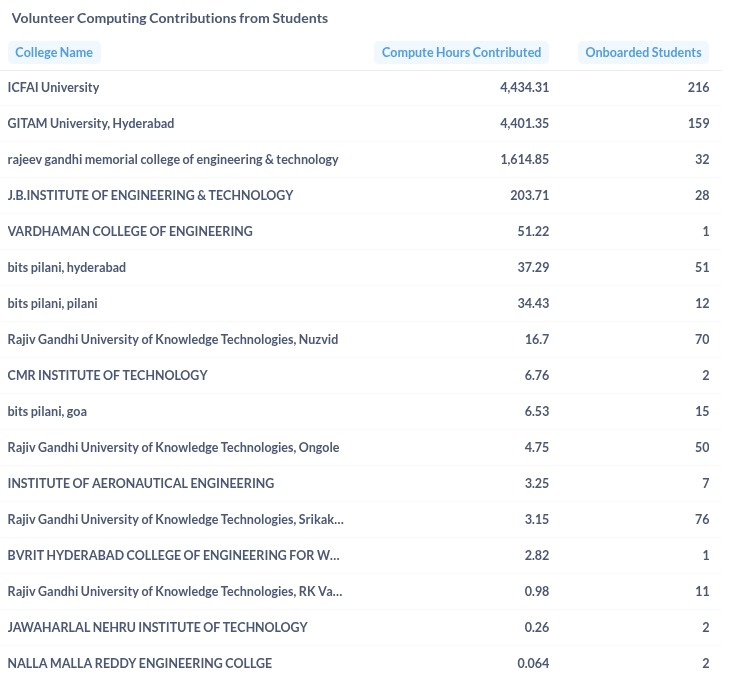Click students count in BVRIT HYDERABAD row
The height and width of the screenshot is (679, 729).
[706, 555]
